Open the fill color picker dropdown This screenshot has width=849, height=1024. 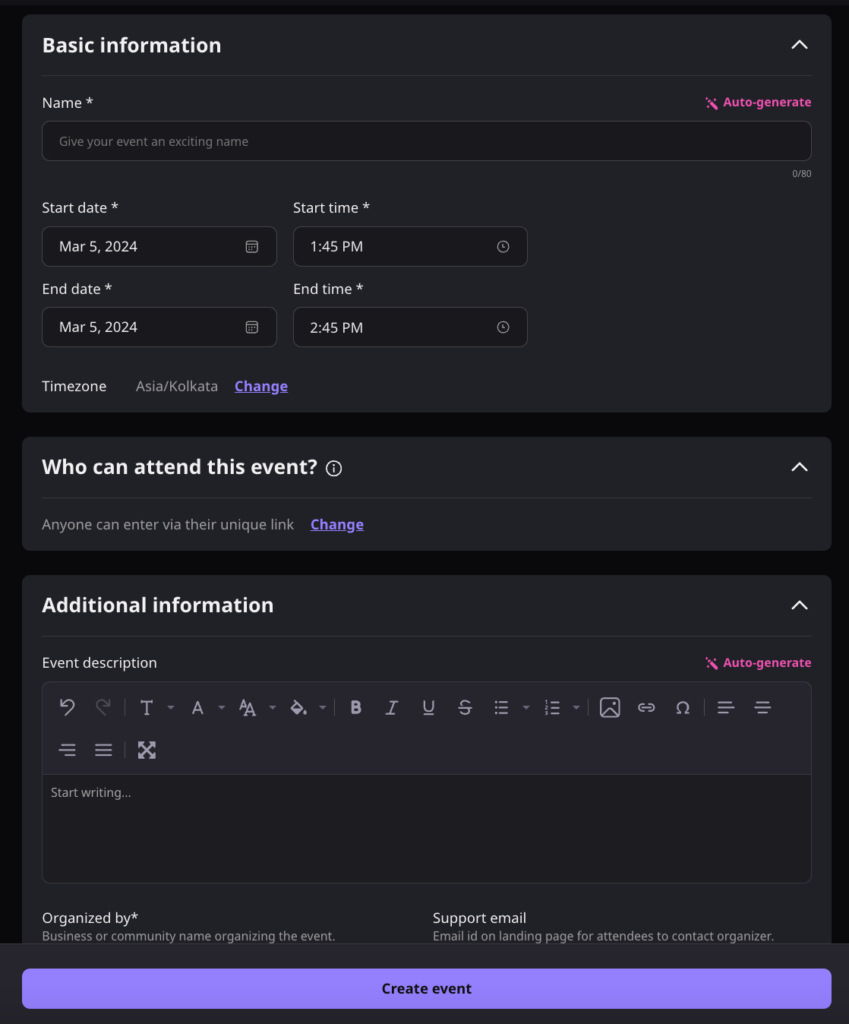click(x=322, y=708)
